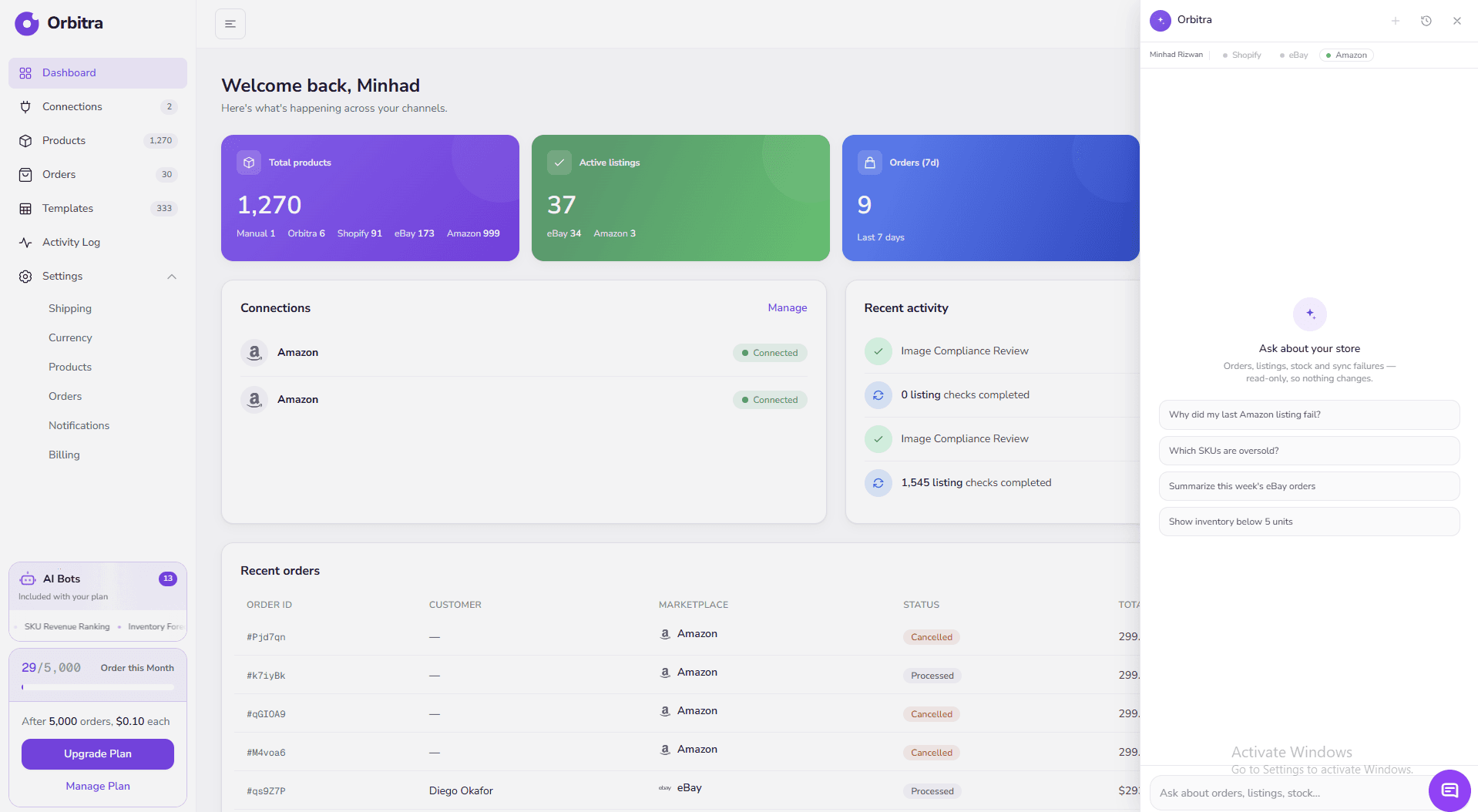Select the eBay channel chip
Viewport: 1478px width, 812px height.
click(1295, 55)
